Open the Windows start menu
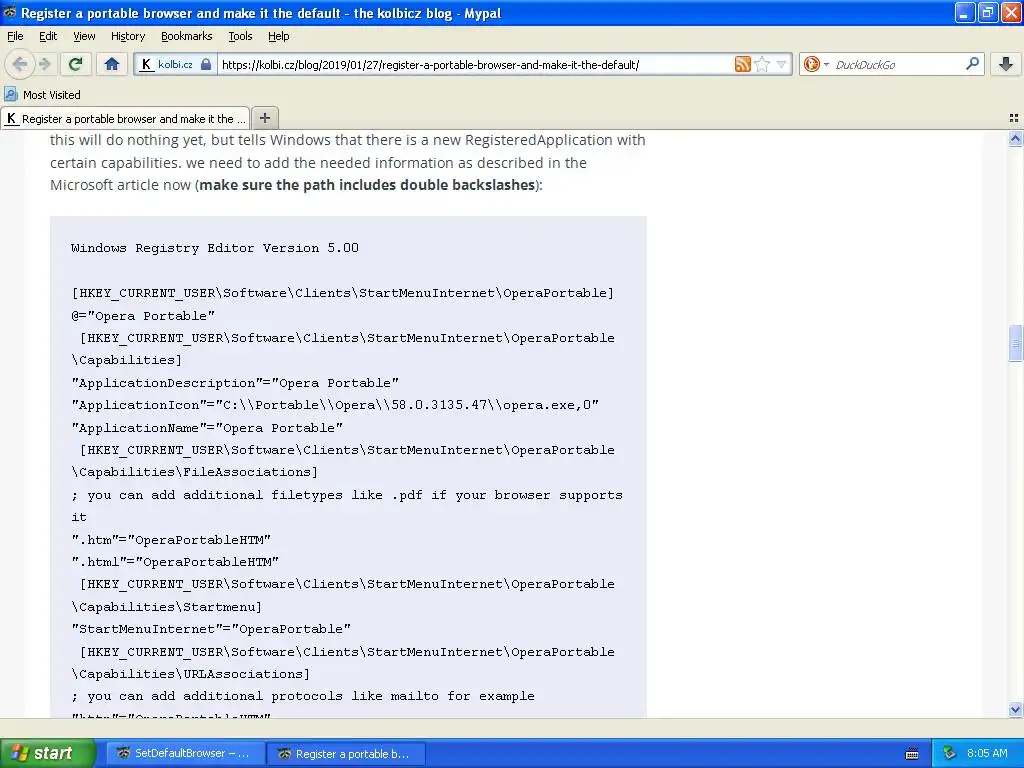 [x=47, y=753]
